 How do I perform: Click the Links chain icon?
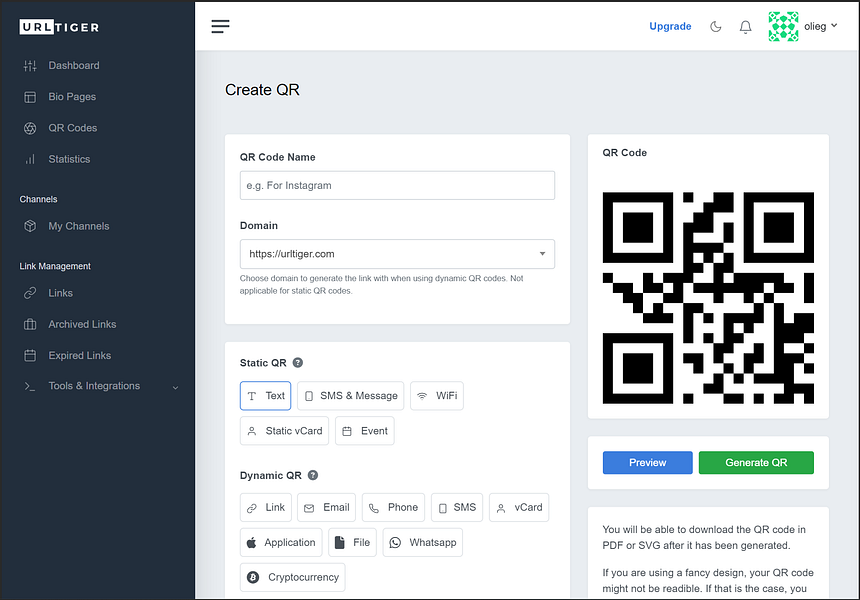[x=30, y=293]
